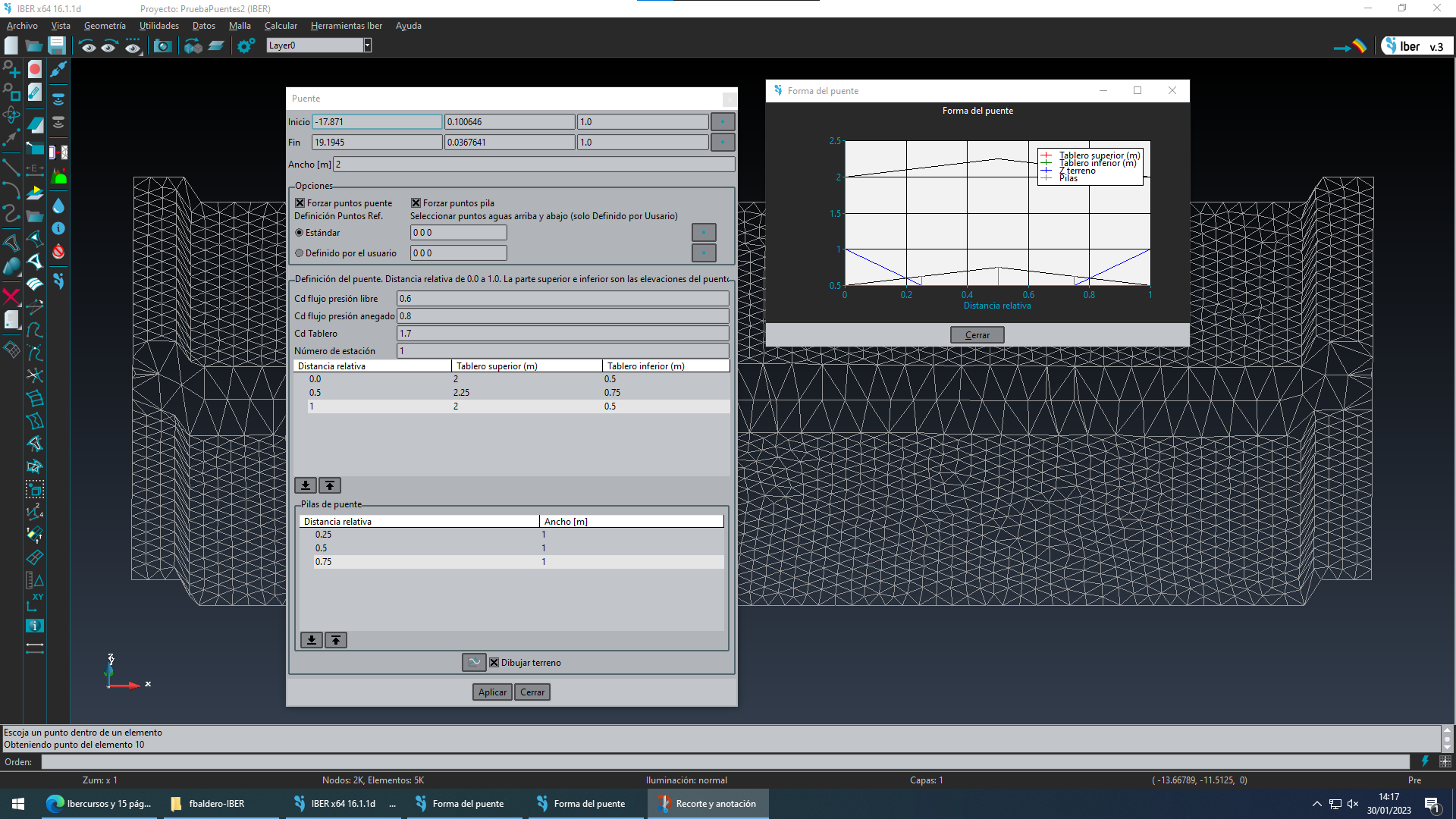This screenshot has width=1456, height=819.
Task: Toggle Forzar puntos puente checkbox
Action: click(x=300, y=203)
